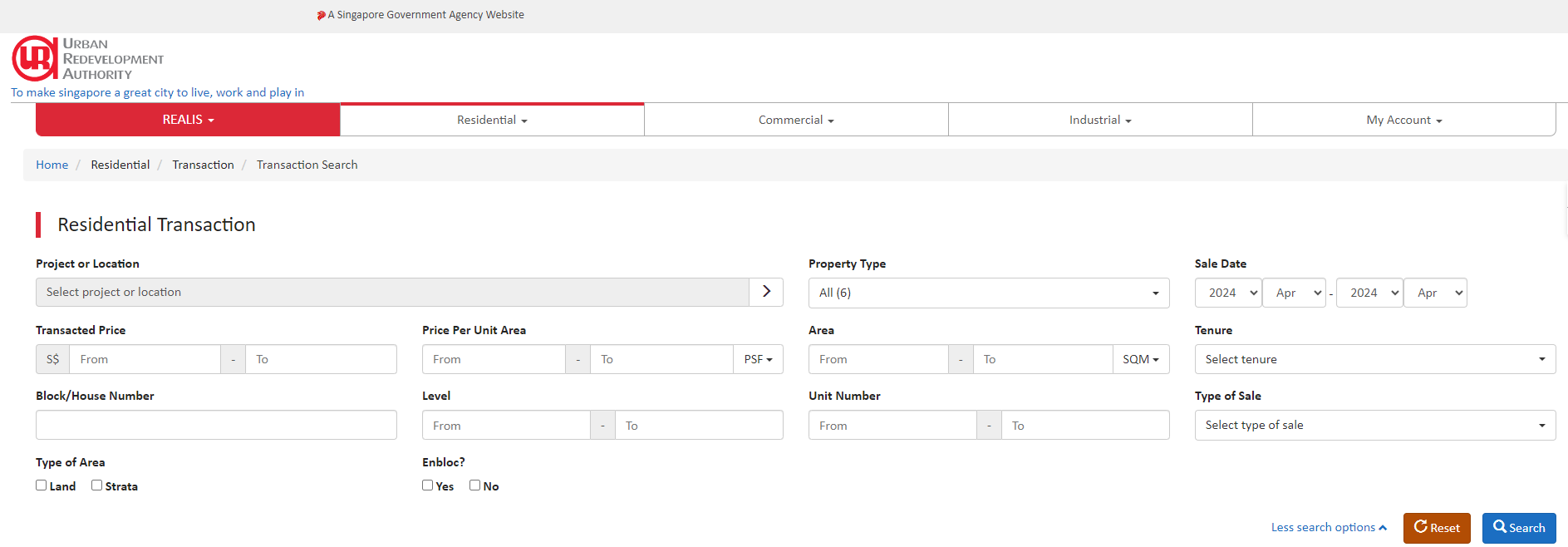Collapse with Less search options link
Image resolution: width=1568 pixels, height=547 pixels.
(1329, 527)
